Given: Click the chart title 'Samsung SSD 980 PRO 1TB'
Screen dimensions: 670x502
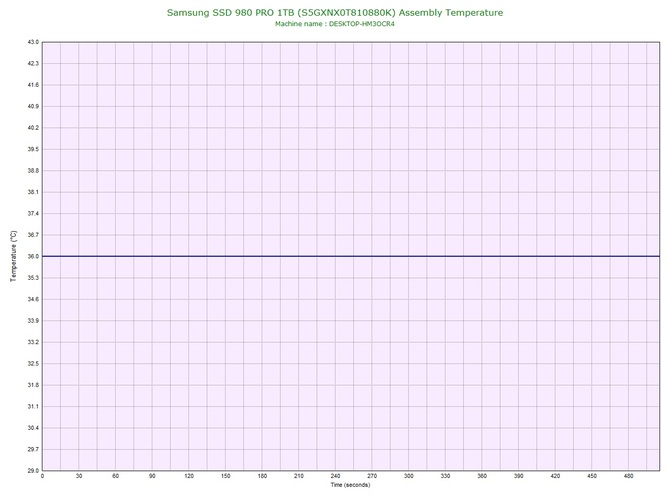Looking at the screenshot, I should click(230, 13).
